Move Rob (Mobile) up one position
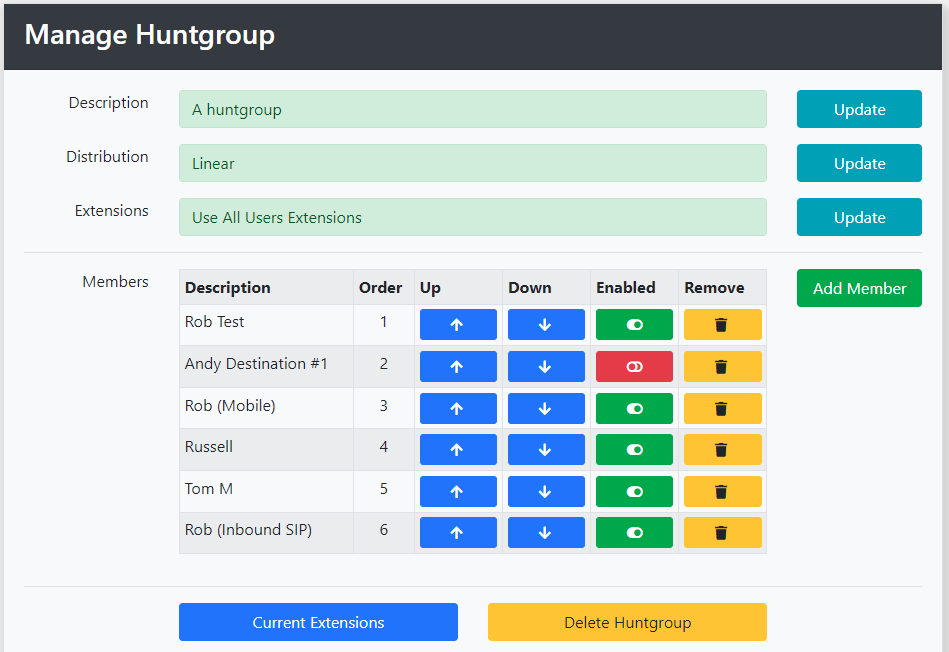This screenshot has height=652, width=949. click(x=458, y=408)
